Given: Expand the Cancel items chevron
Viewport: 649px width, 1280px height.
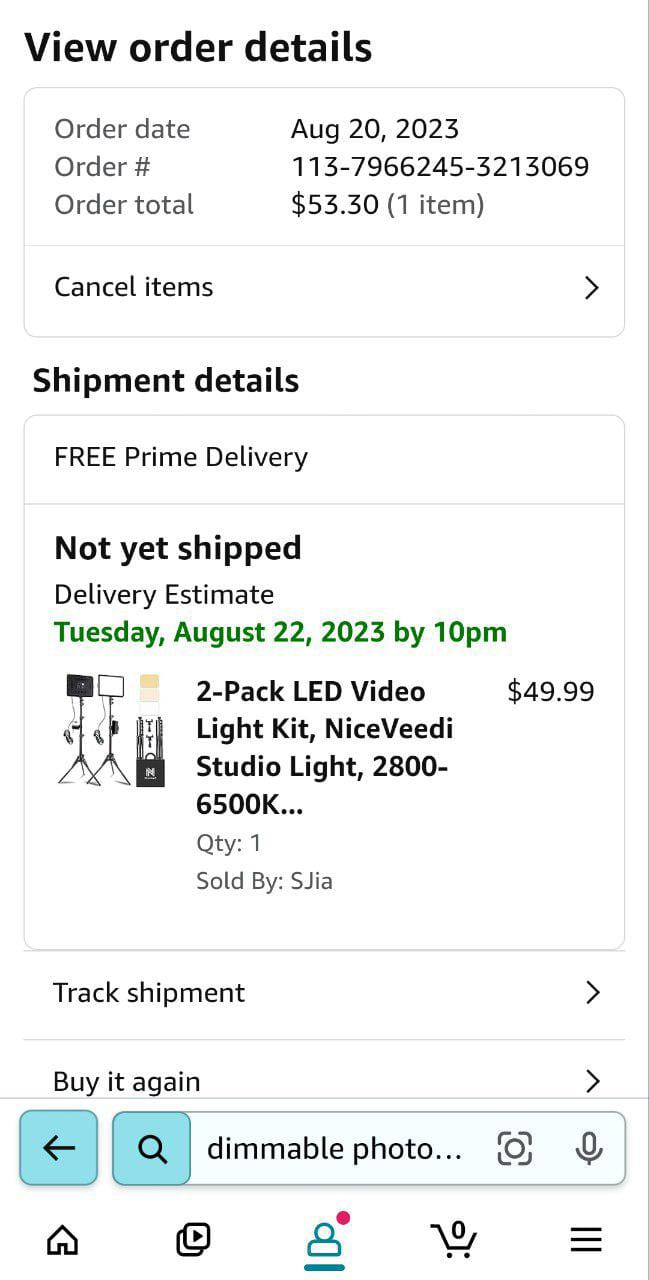Looking at the screenshot, I should tap(591, 288).
